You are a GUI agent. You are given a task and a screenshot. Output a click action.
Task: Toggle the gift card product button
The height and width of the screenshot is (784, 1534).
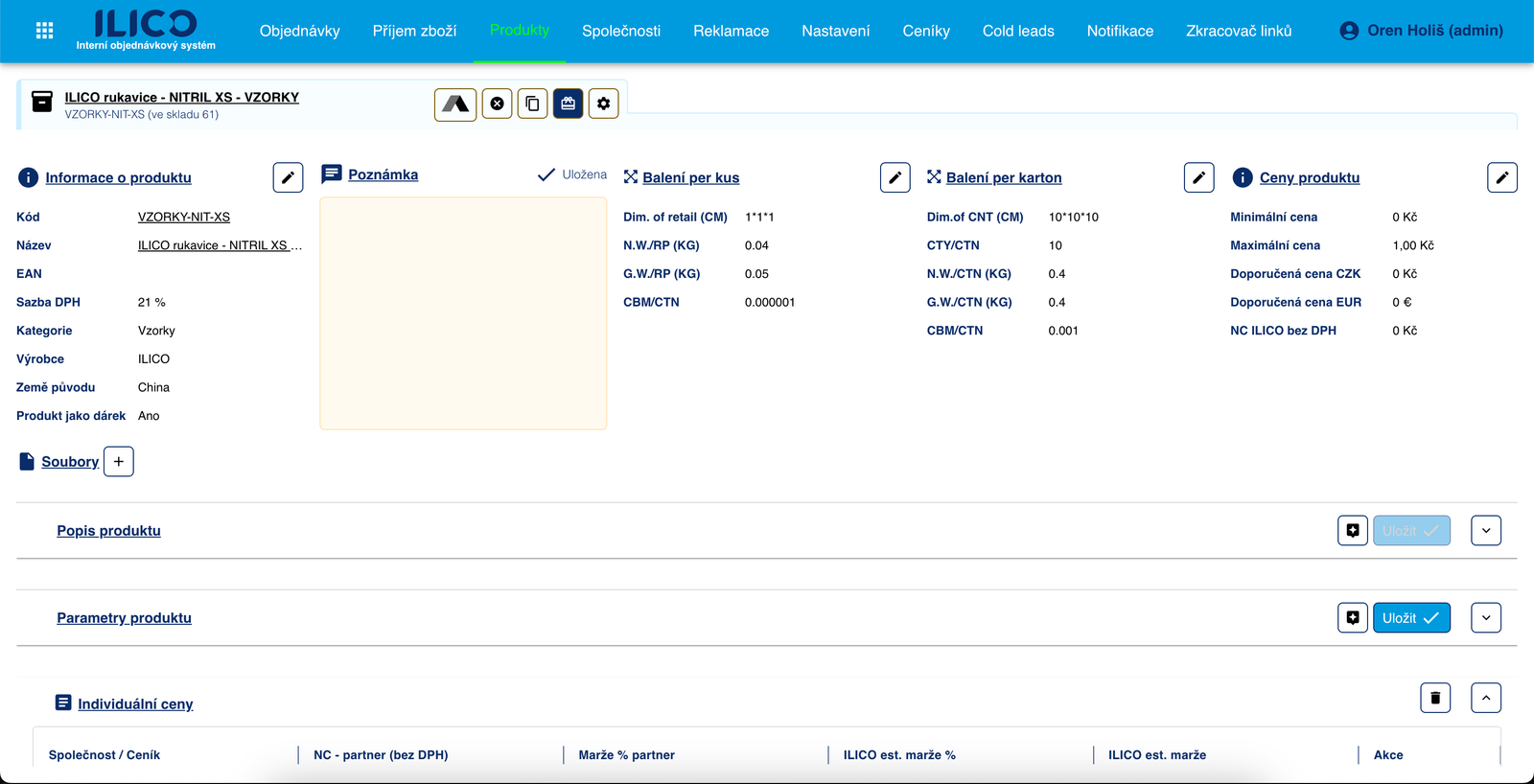click(x=568, y=104)
